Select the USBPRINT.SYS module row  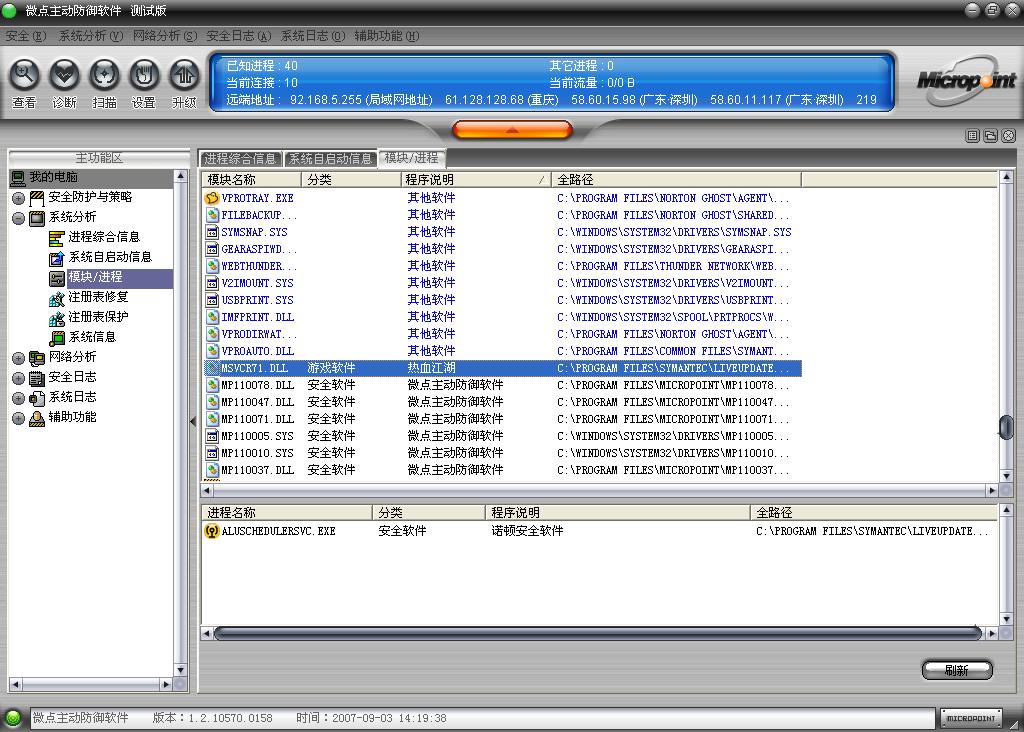pos(502,300)
